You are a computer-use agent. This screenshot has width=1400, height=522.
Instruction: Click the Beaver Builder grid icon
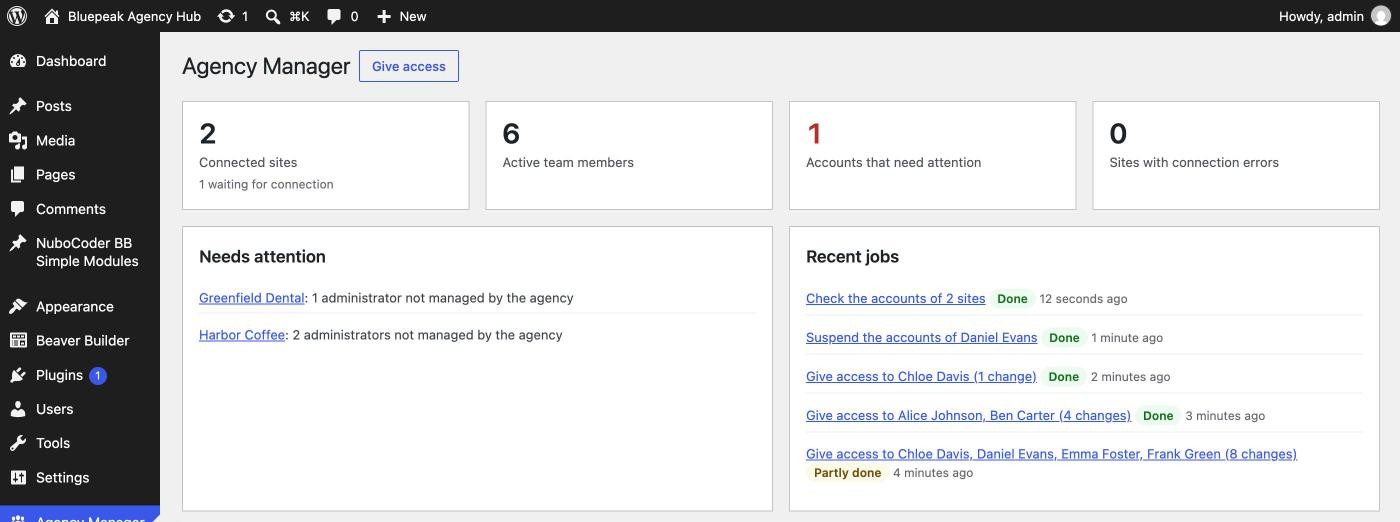[18, 340]
